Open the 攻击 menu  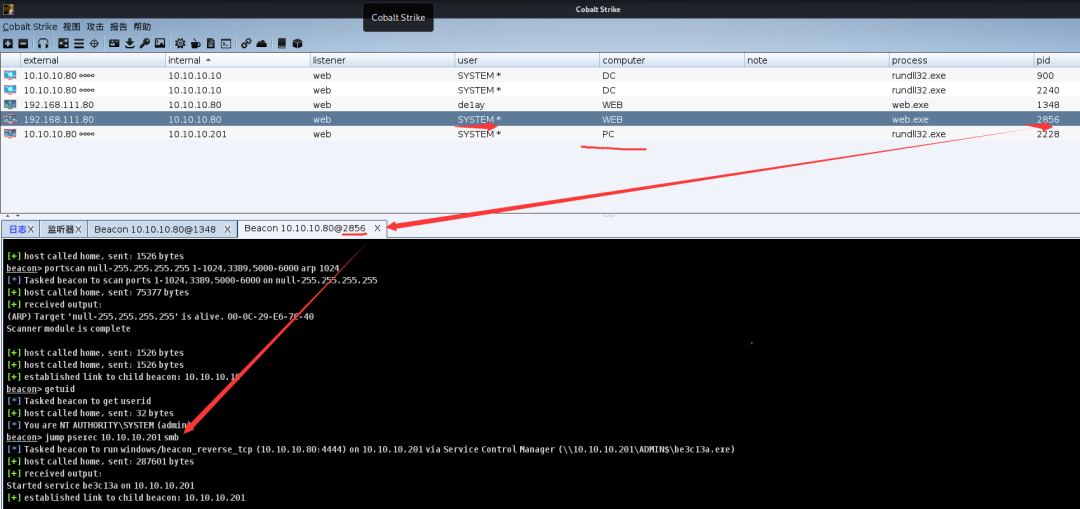pyautogui.click(x=95, y=27)
